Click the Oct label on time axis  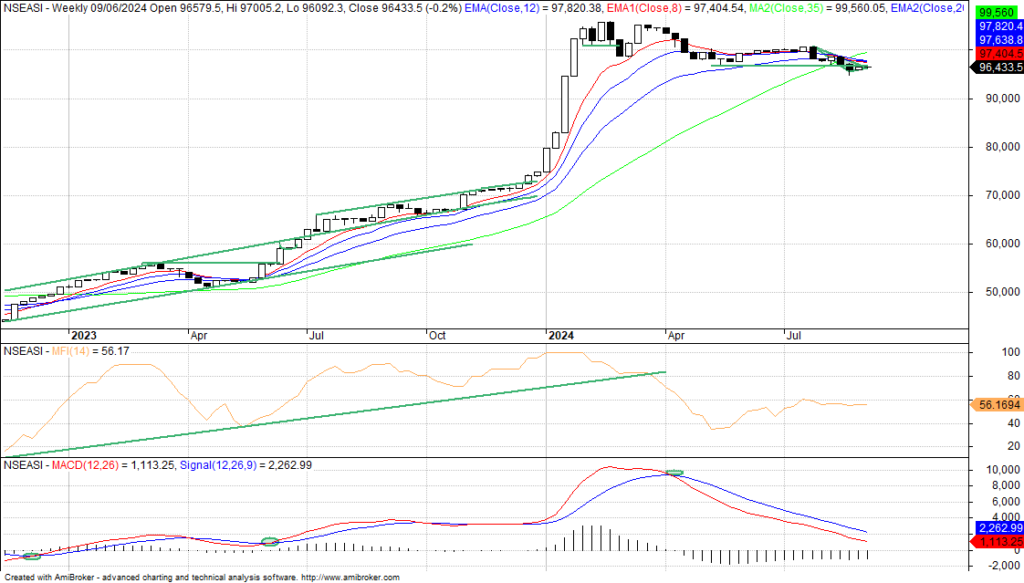[436, 336]
